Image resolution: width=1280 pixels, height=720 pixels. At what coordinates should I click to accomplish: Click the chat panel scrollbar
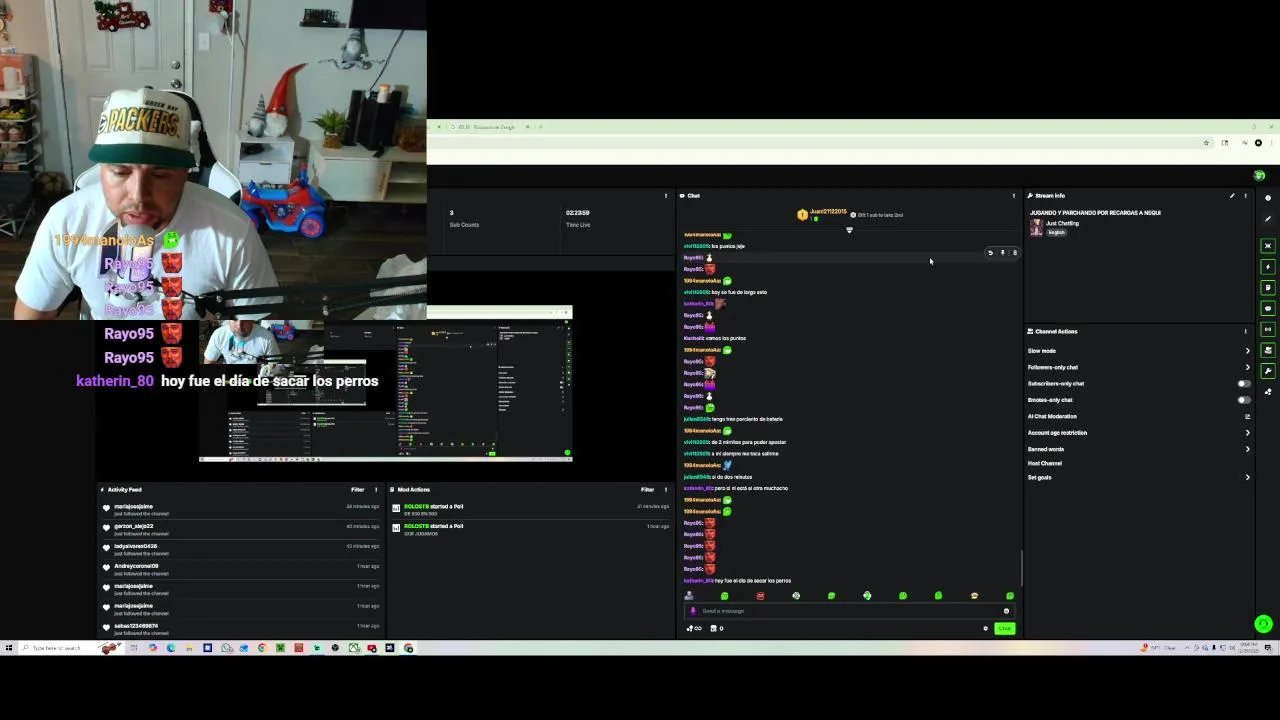(1021, 568)
